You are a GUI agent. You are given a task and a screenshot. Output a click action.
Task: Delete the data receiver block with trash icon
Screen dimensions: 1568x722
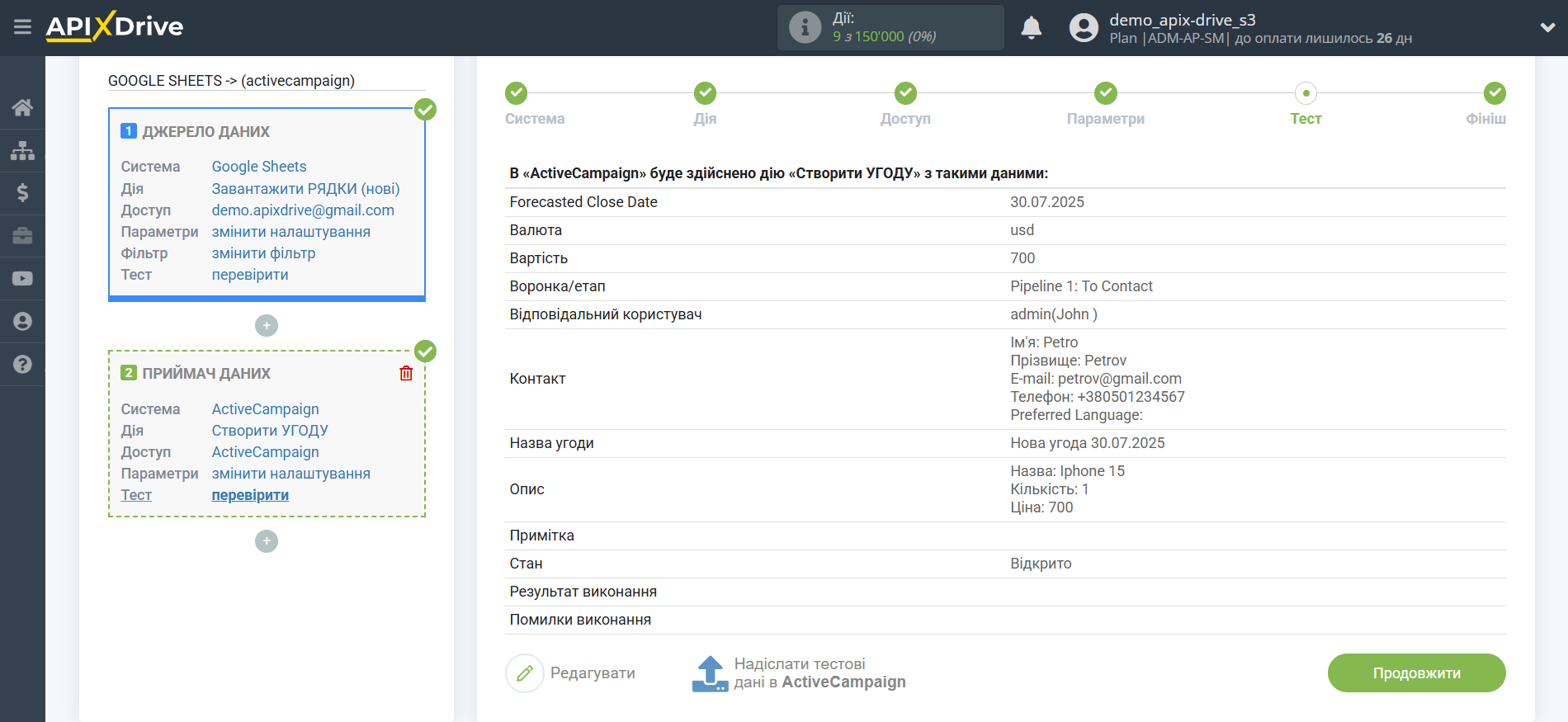click(x=406, y=374)
